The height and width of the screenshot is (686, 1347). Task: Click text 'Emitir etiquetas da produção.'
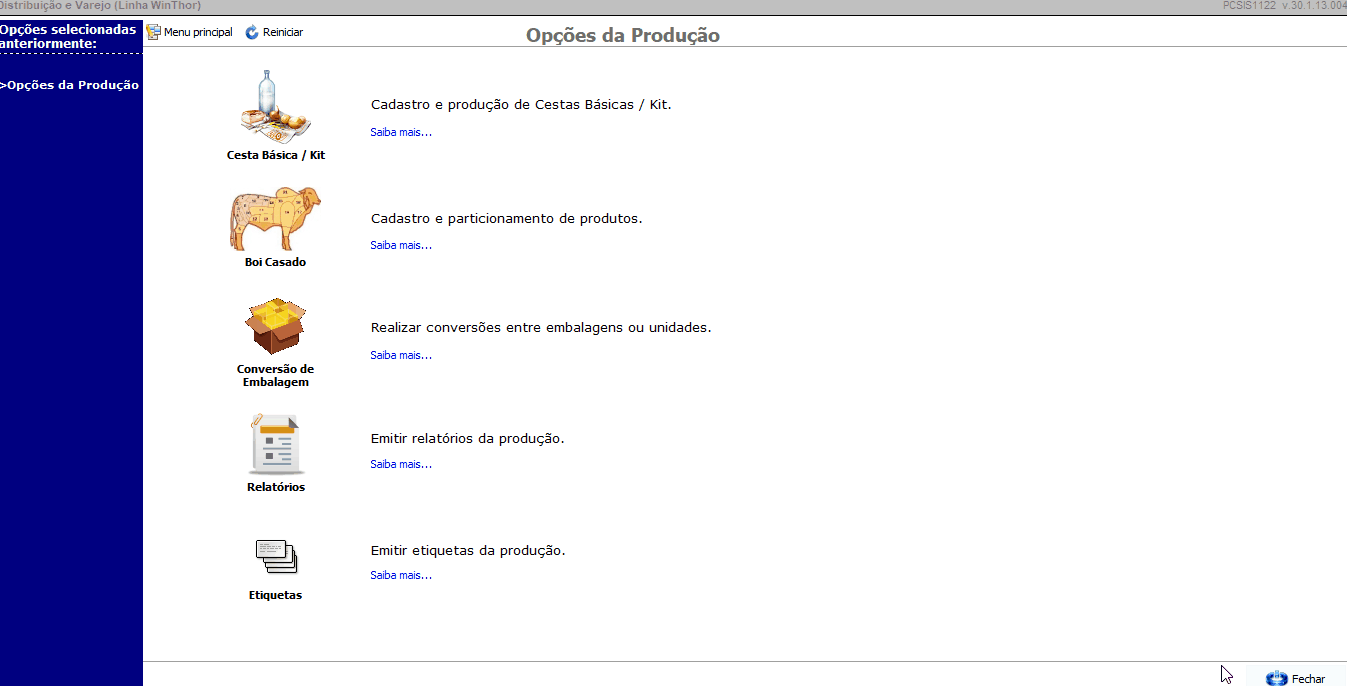[x=468, y=550]
